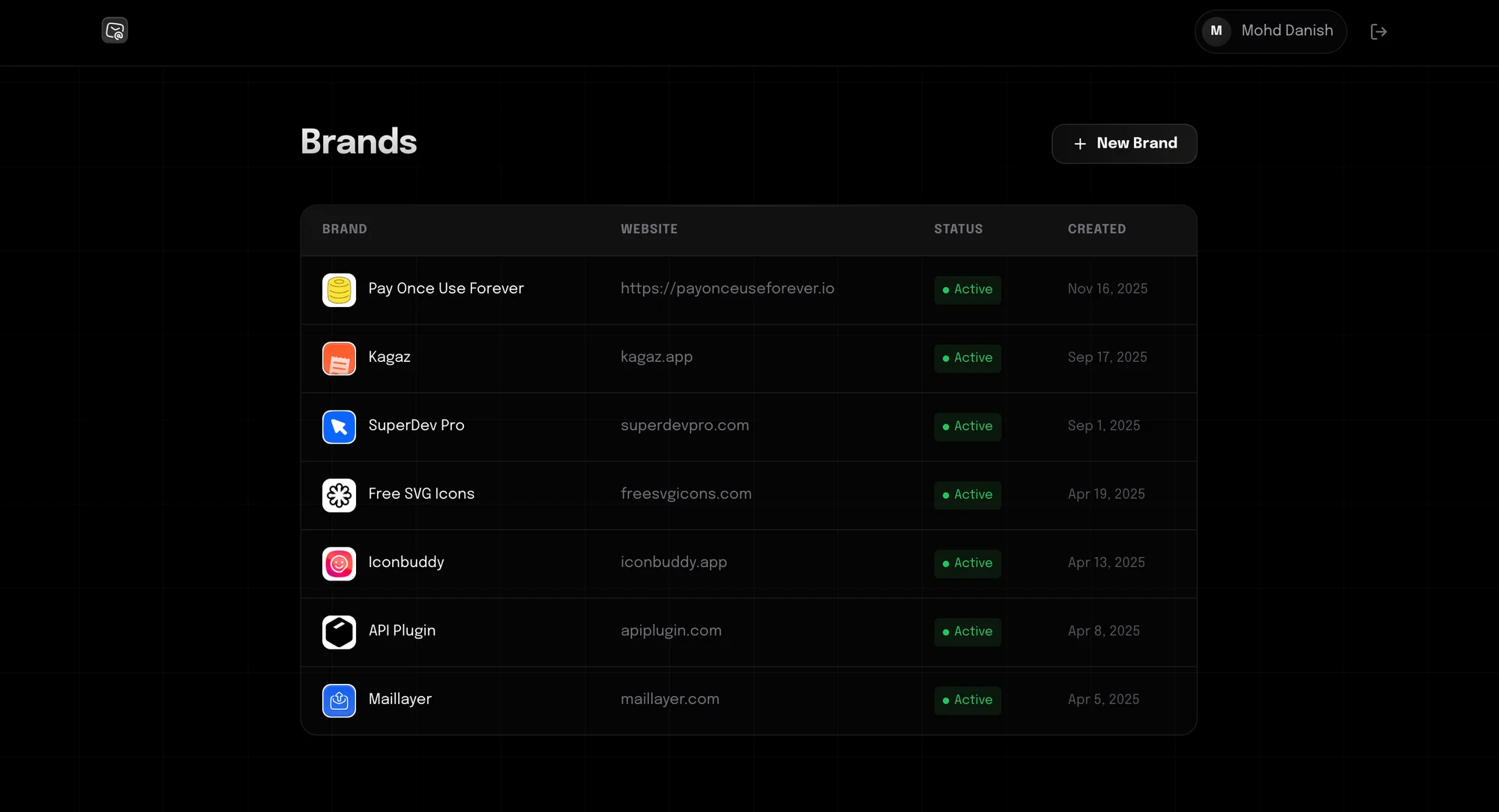Click the API Plugin hexagon icon

point(339,632)
